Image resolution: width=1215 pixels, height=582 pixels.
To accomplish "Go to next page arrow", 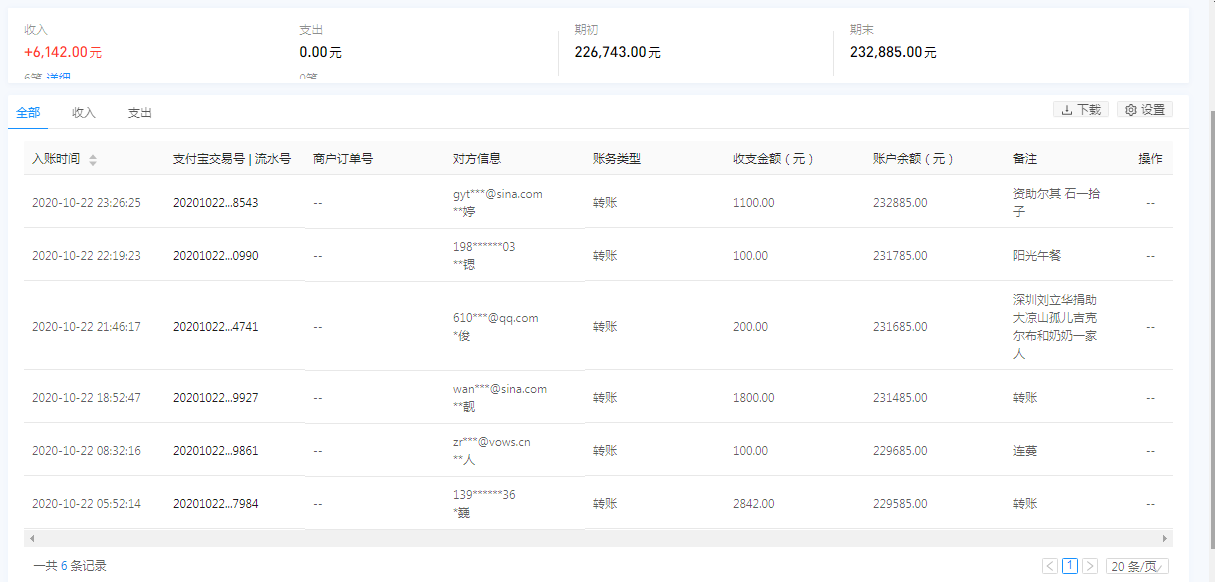I will pos(1090,566).
